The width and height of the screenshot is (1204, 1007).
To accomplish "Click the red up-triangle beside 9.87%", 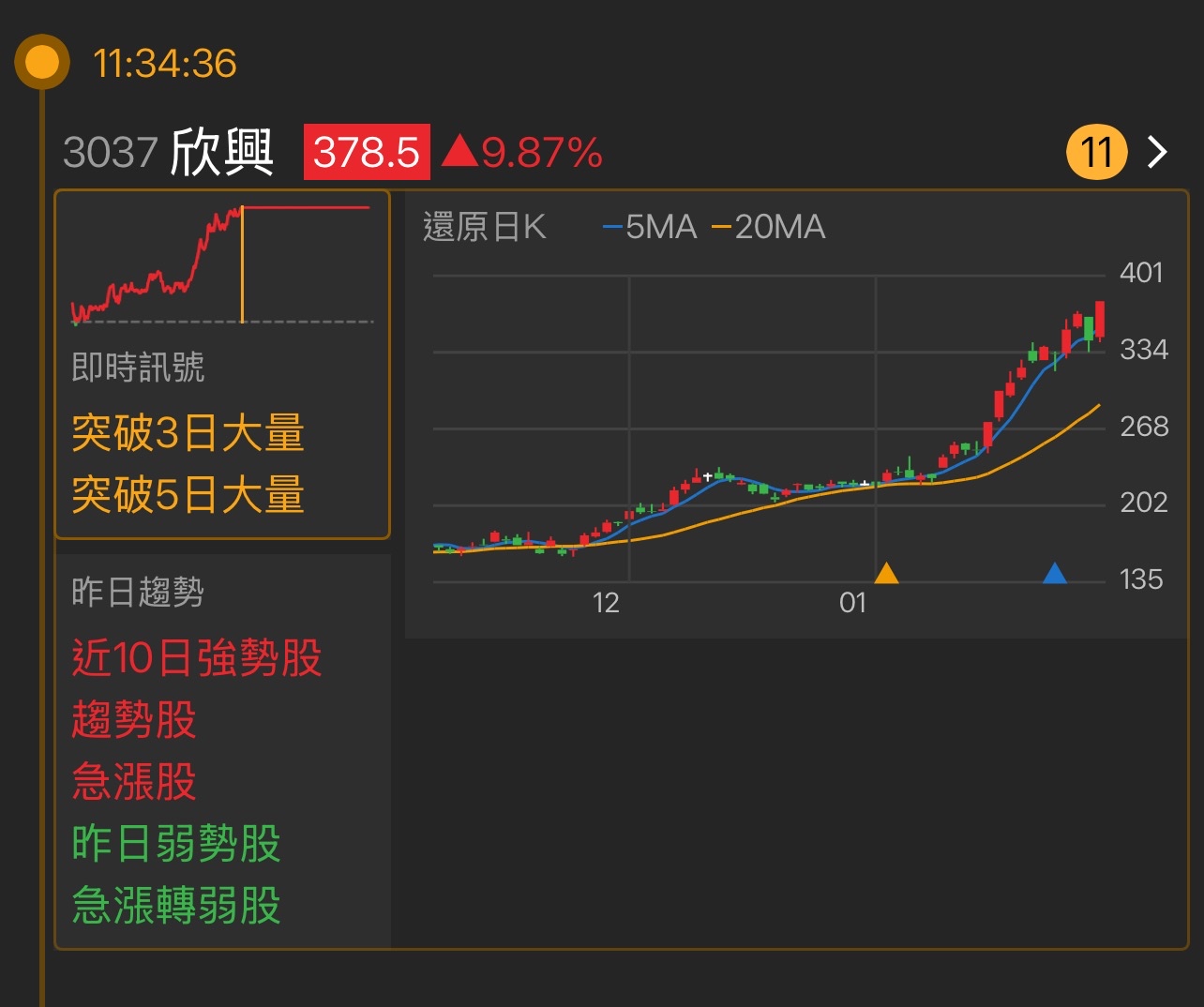I will coord(461,152).
